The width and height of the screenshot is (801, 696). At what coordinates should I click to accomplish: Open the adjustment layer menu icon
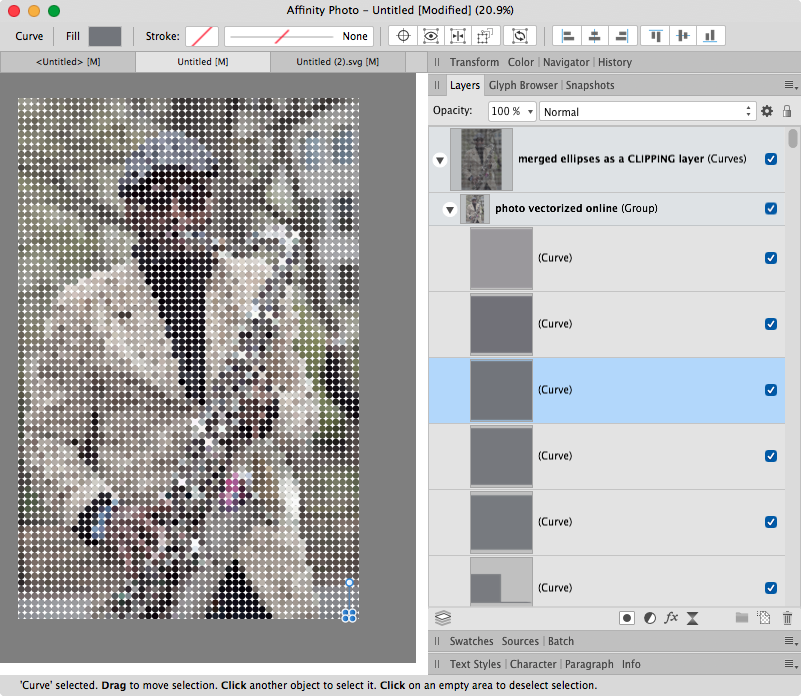[x=649, y=618]
